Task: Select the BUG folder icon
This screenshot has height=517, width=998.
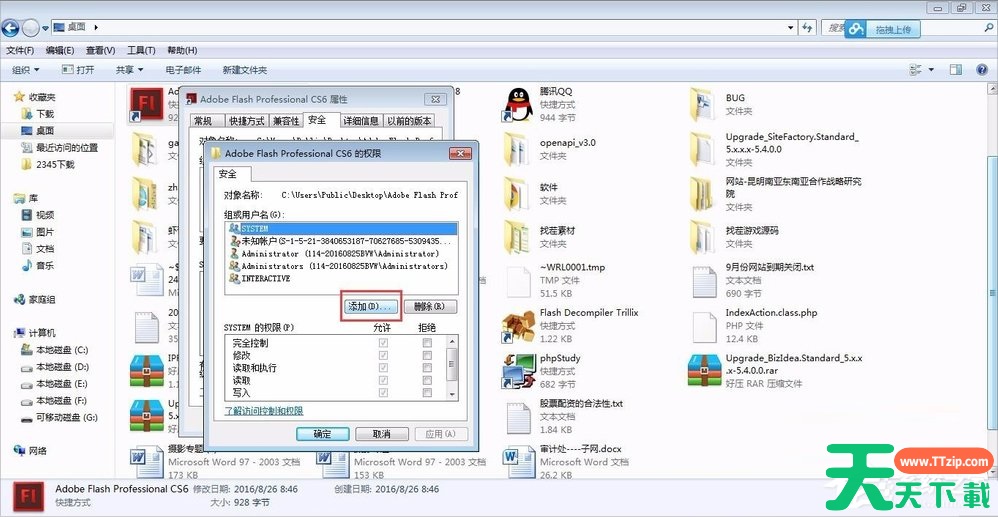Action: [x=705, y=104]
